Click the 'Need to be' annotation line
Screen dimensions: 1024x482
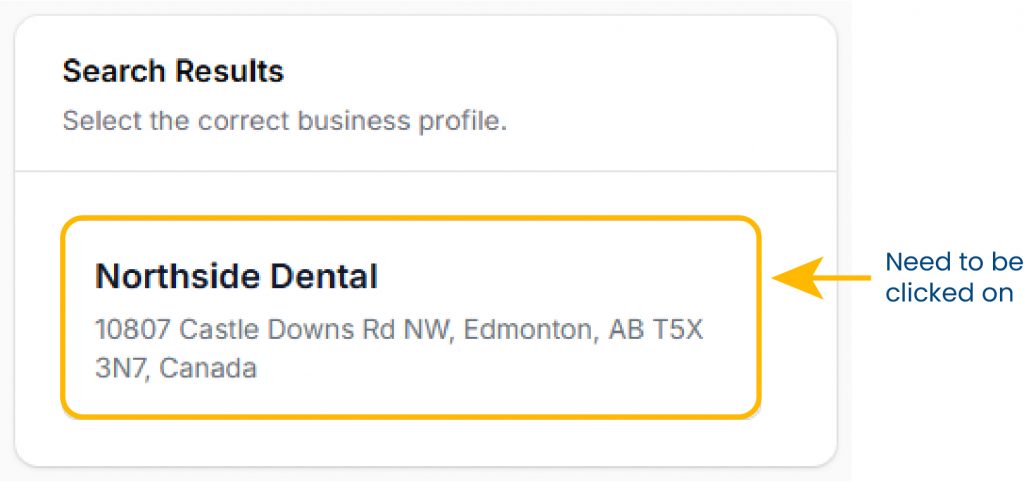[953, 262]
